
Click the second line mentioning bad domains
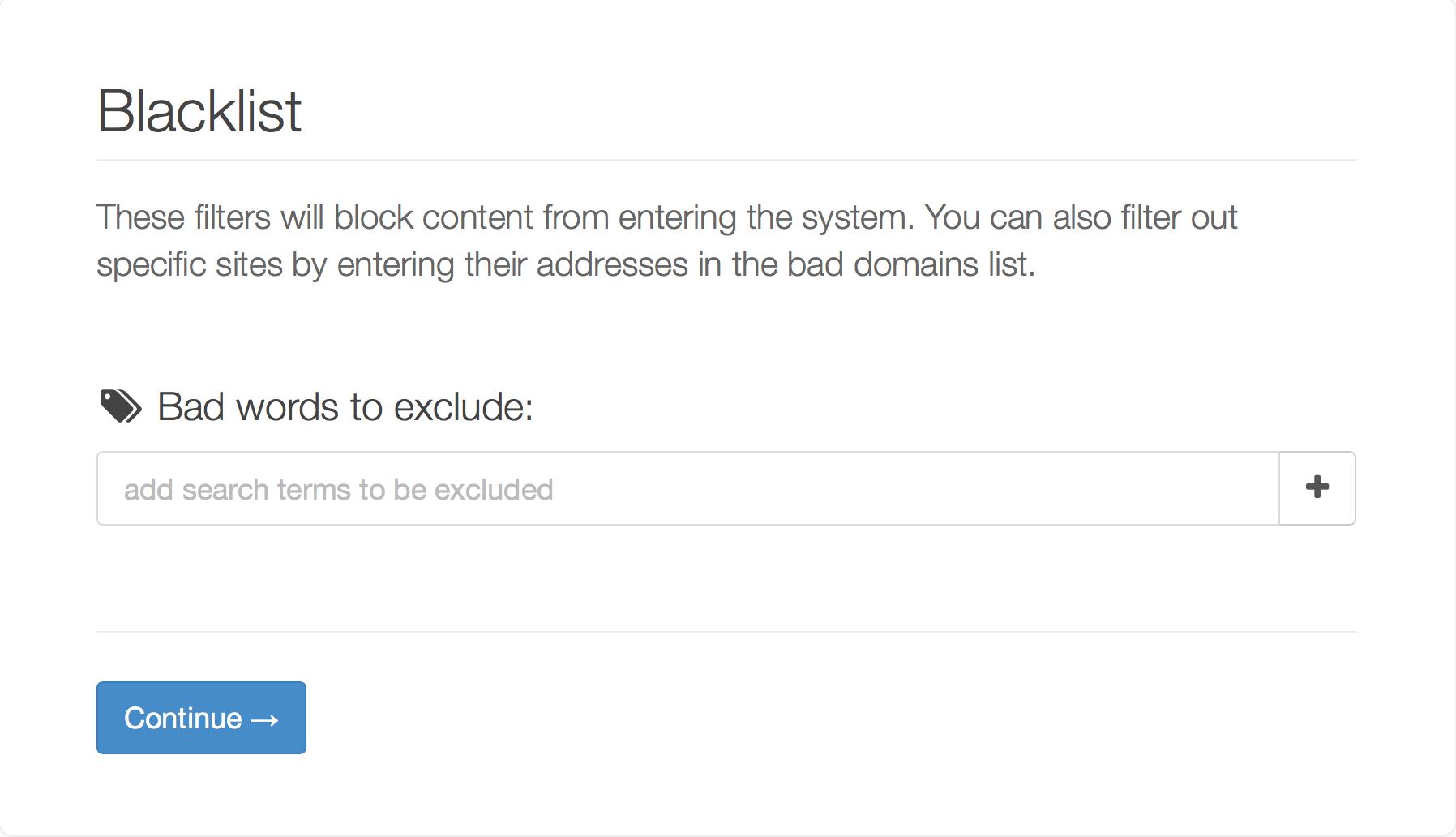point(565,264)
